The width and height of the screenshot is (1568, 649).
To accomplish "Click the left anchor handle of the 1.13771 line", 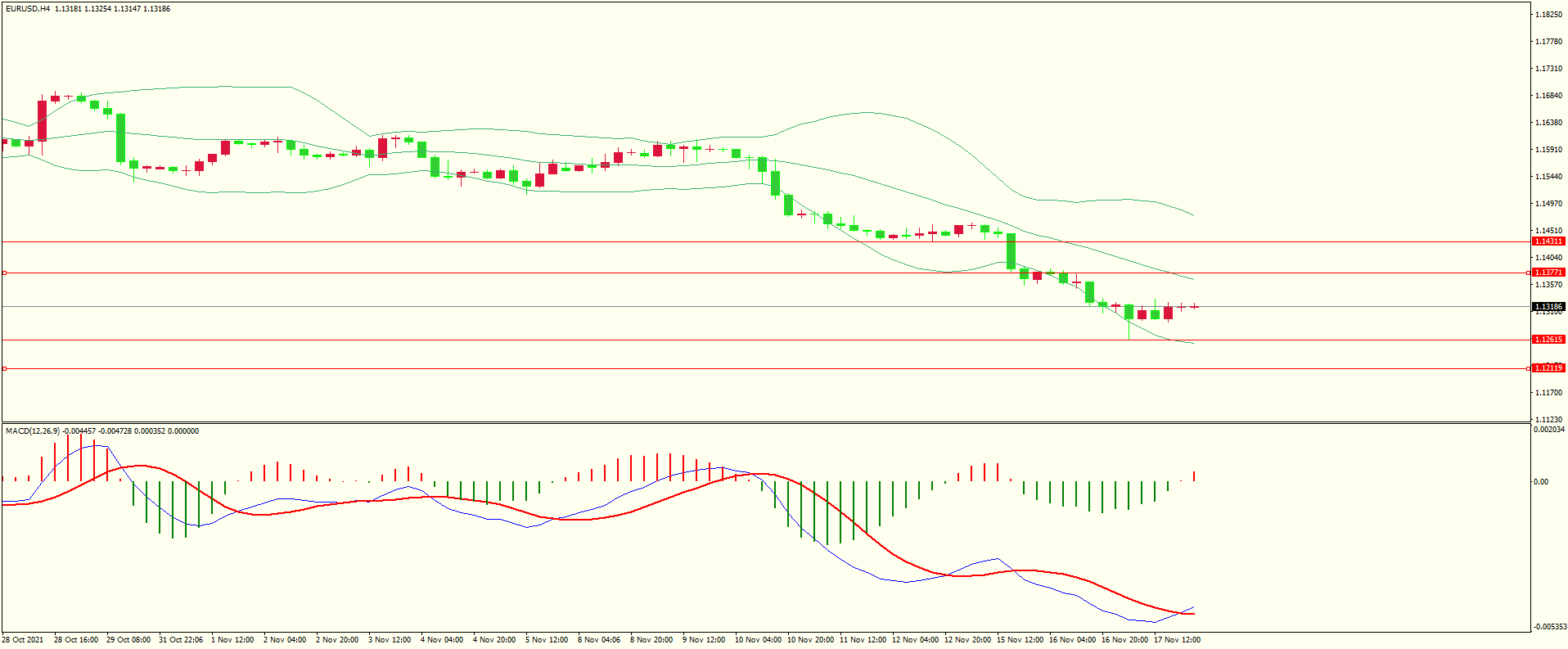I will point(4,273).
